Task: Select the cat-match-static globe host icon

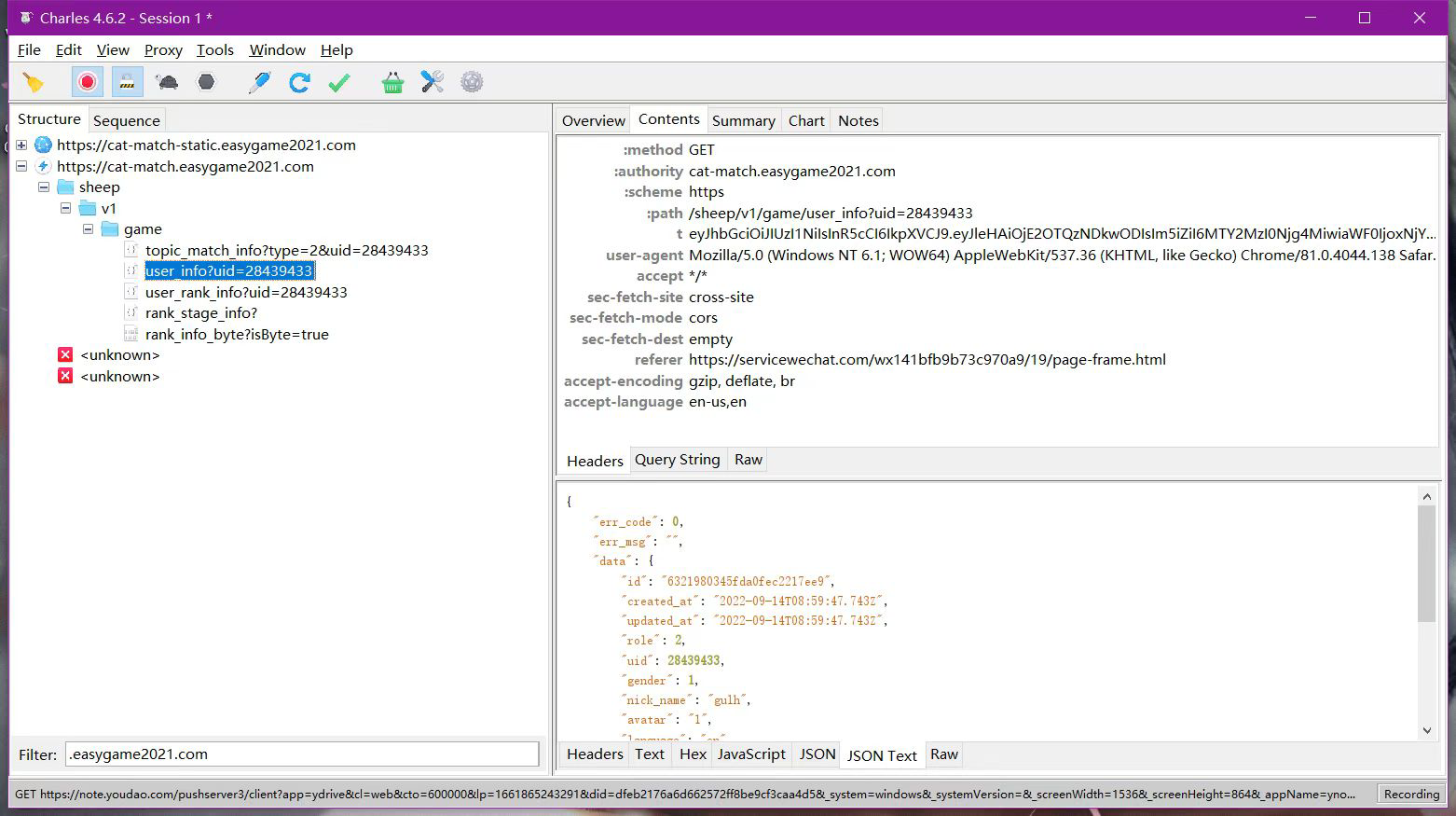Action: 43,145
